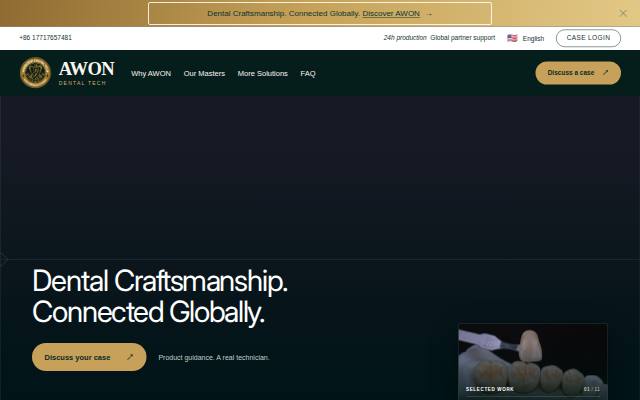Open the English language selector

point(526,38)
